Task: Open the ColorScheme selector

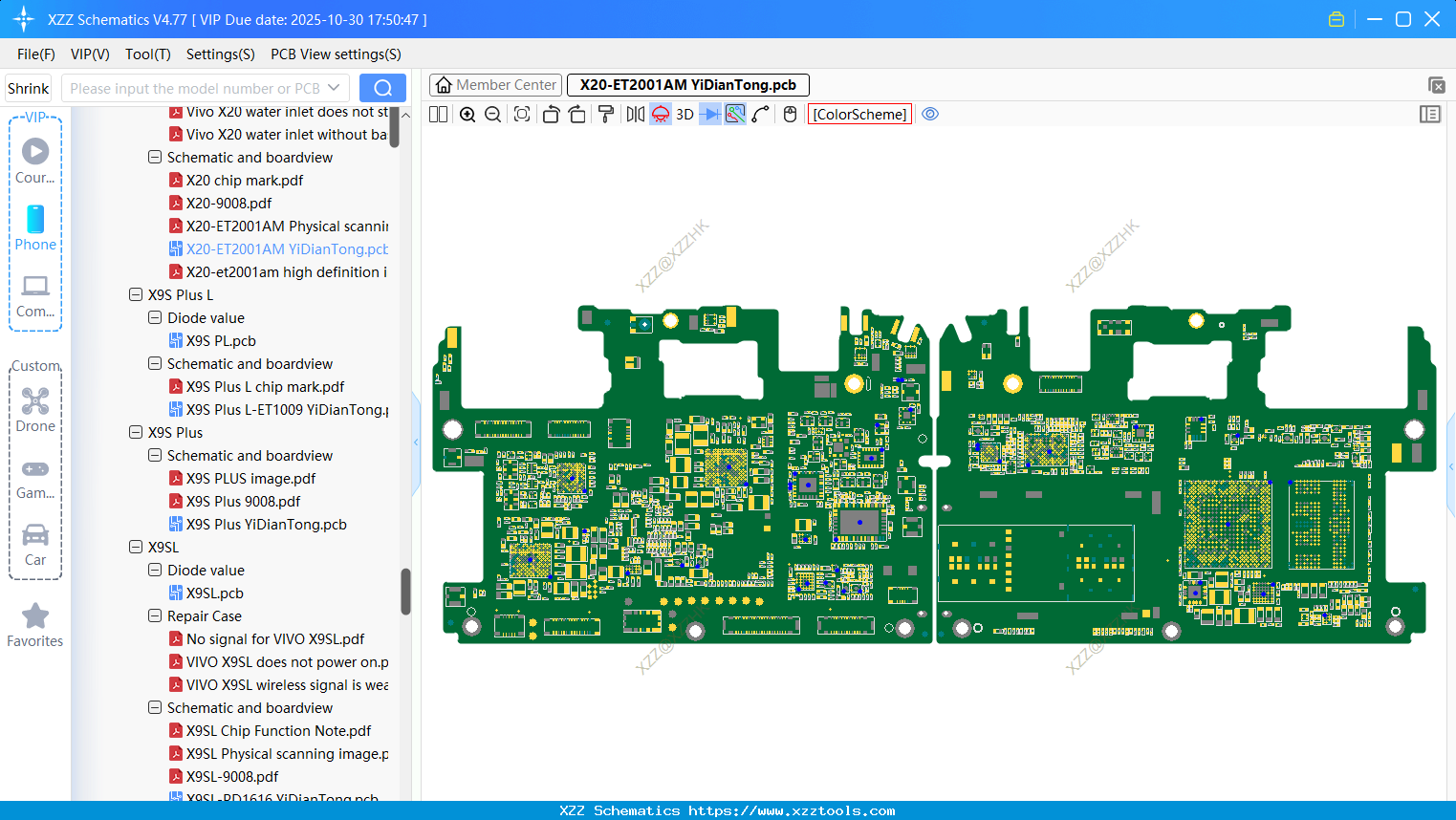Action: [859, 115]
